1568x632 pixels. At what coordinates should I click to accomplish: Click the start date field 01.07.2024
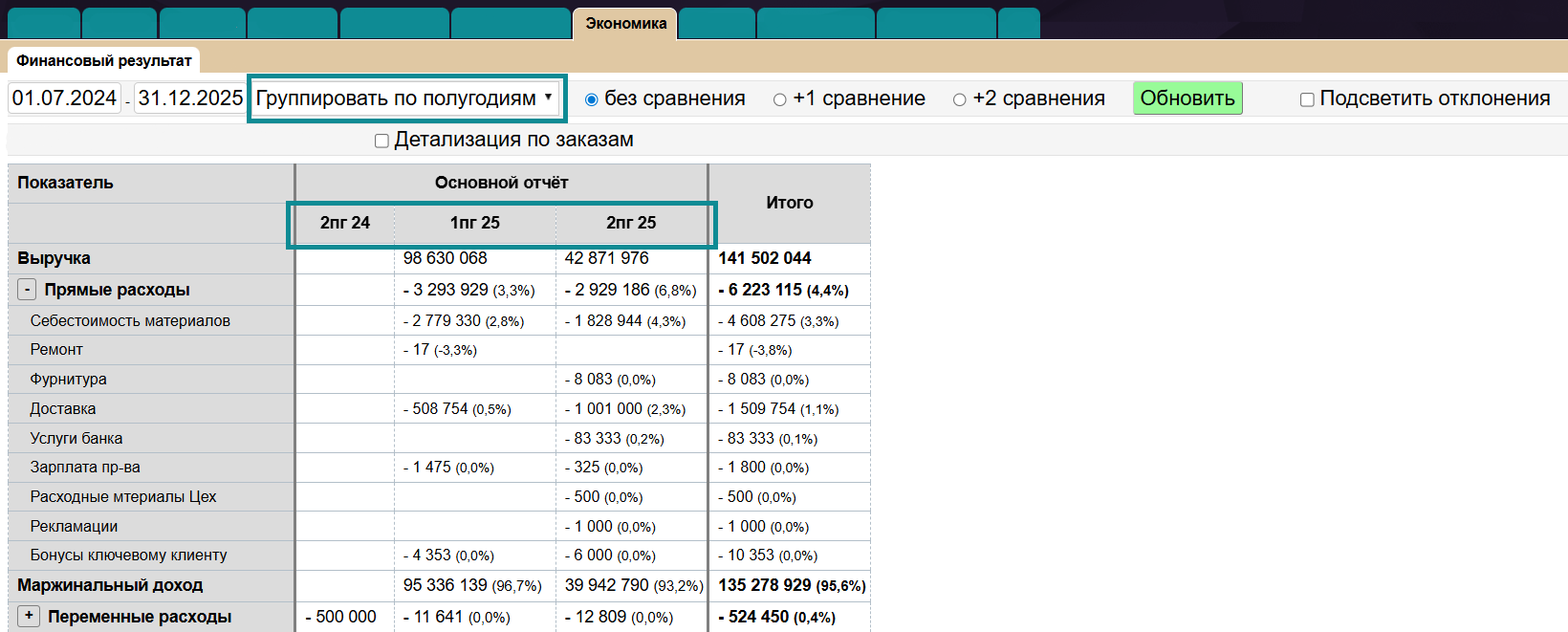[64, 98]
